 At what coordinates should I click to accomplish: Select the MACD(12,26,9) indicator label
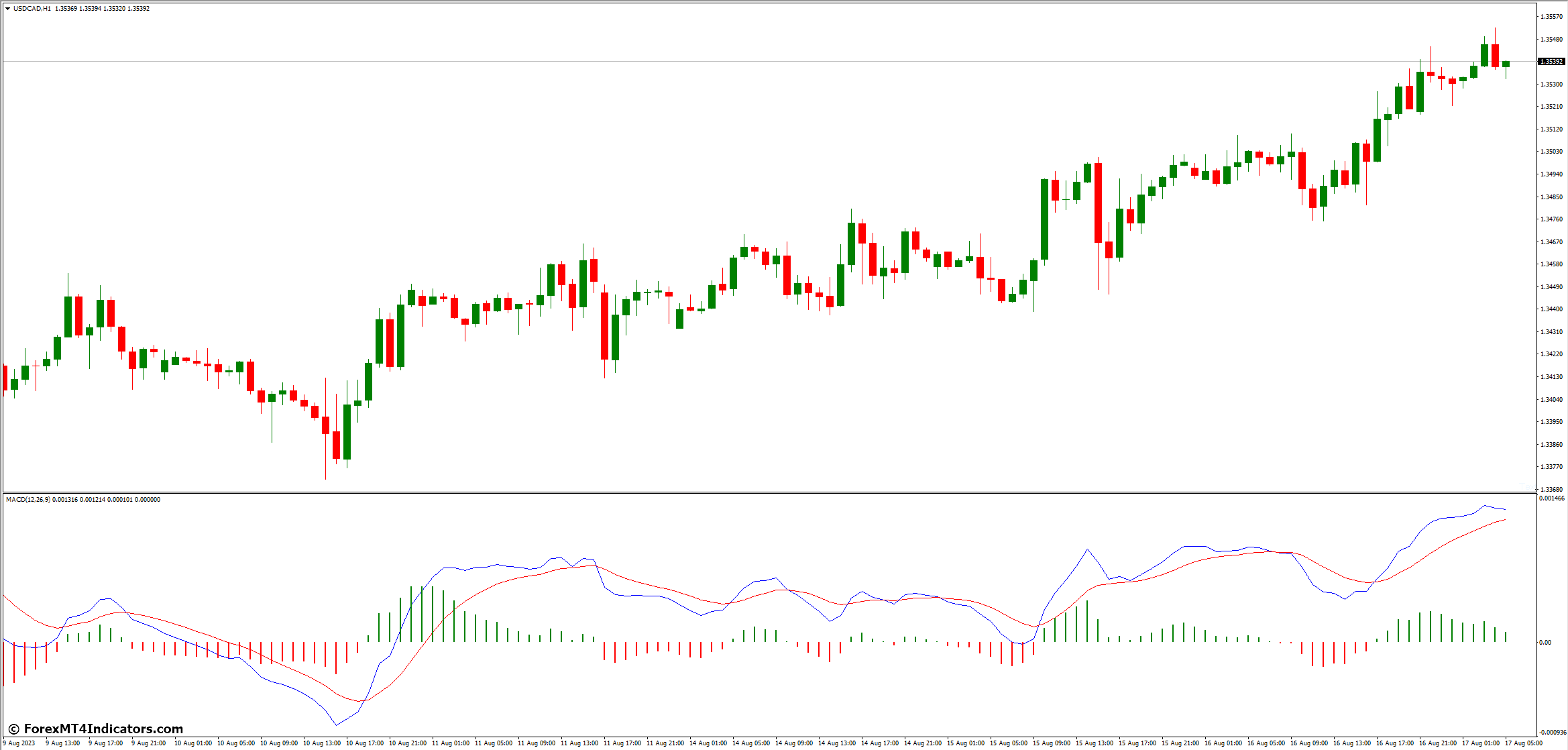click(40, 500)
